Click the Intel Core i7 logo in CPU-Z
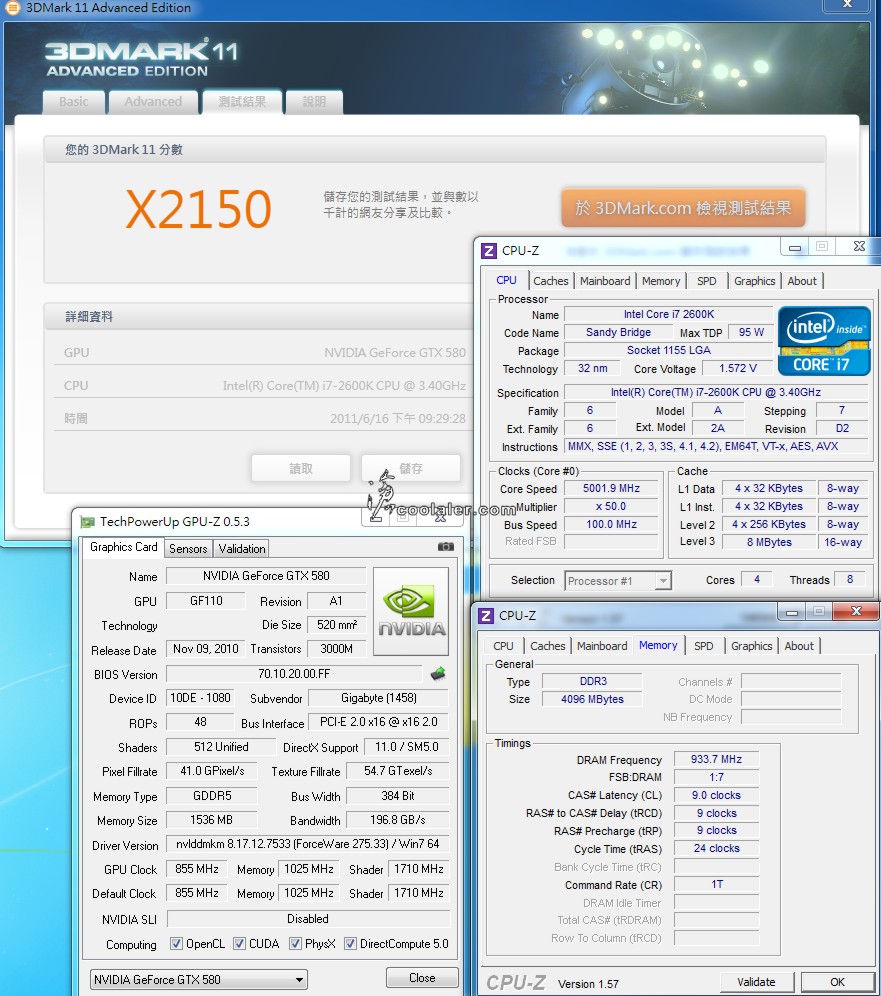Screen dimensions: 881x996 coord(824,341)
